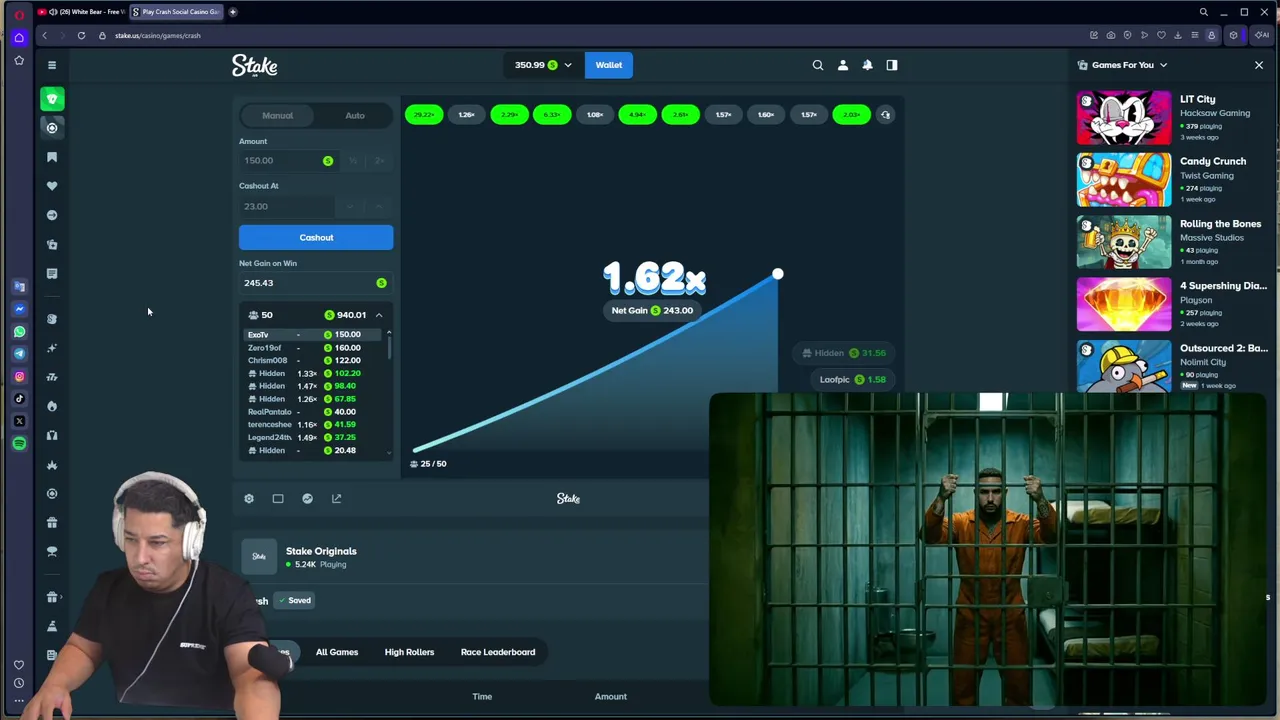Image resolution: width=1280 pixels, height=720 pixels.
Task: Click the fire icon in Stake sidebar
Action: tap(52, 406)
